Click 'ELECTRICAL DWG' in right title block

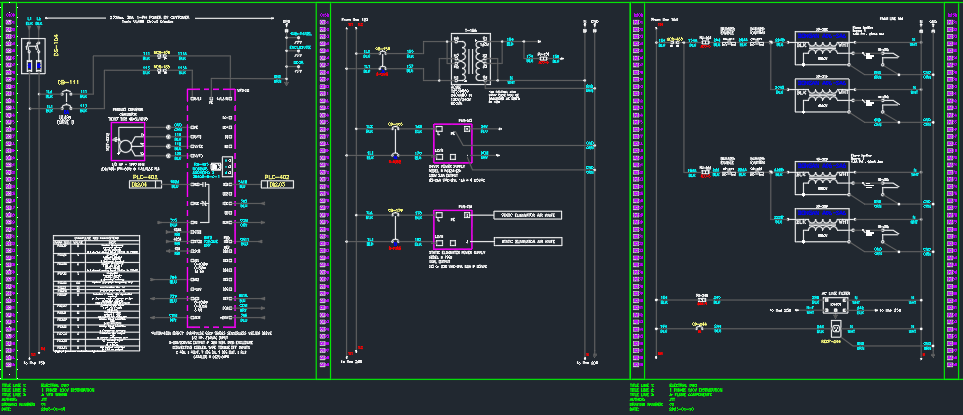point(684,384)
